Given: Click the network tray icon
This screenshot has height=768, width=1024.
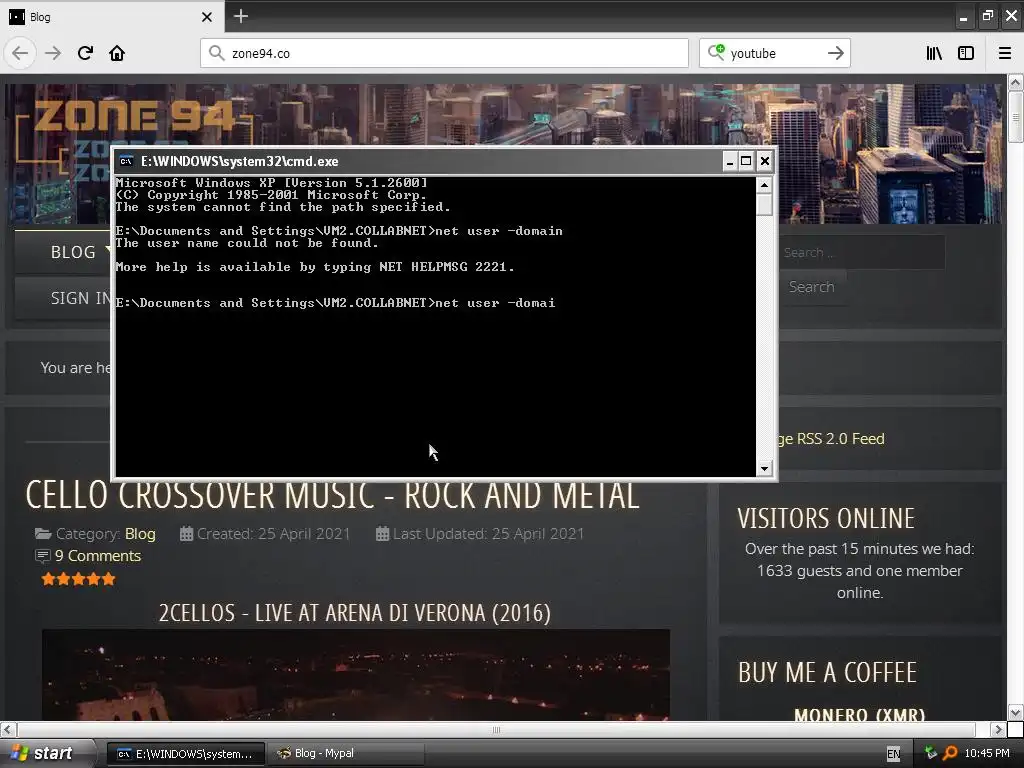Looking at the screenshot, I should (x=931, y=754).
